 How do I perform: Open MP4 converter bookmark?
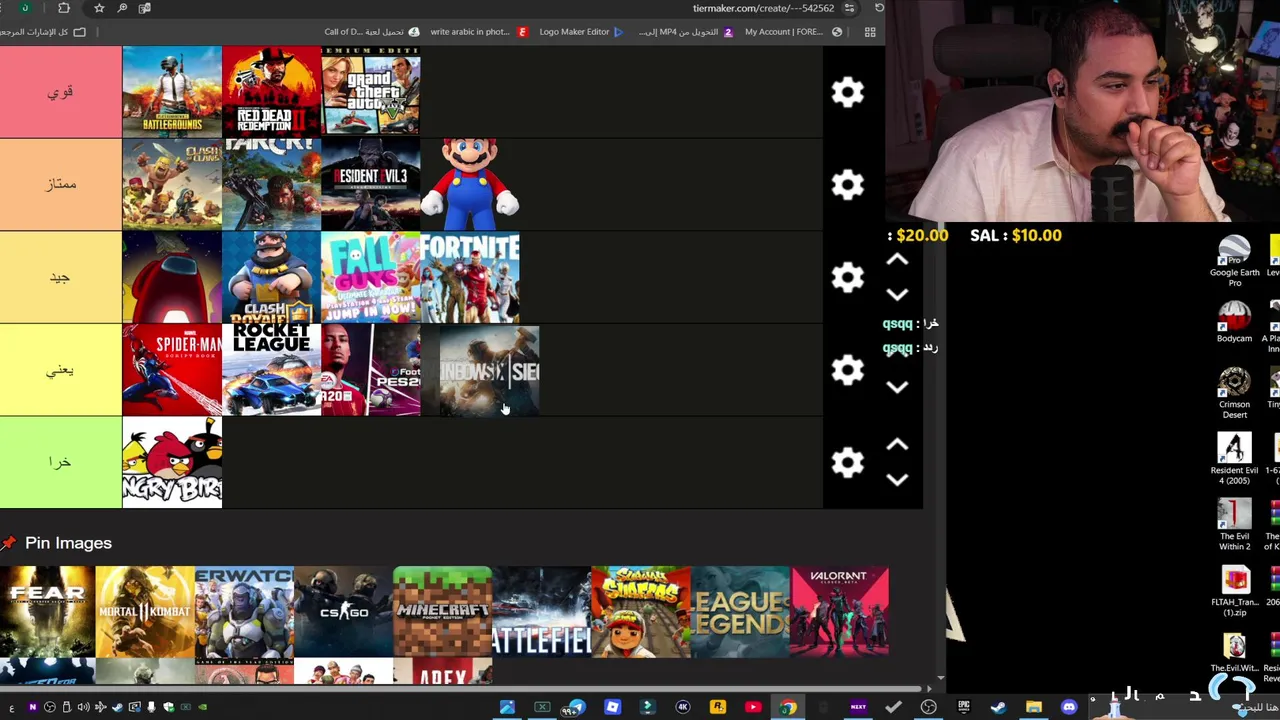[x=686, y=32]
